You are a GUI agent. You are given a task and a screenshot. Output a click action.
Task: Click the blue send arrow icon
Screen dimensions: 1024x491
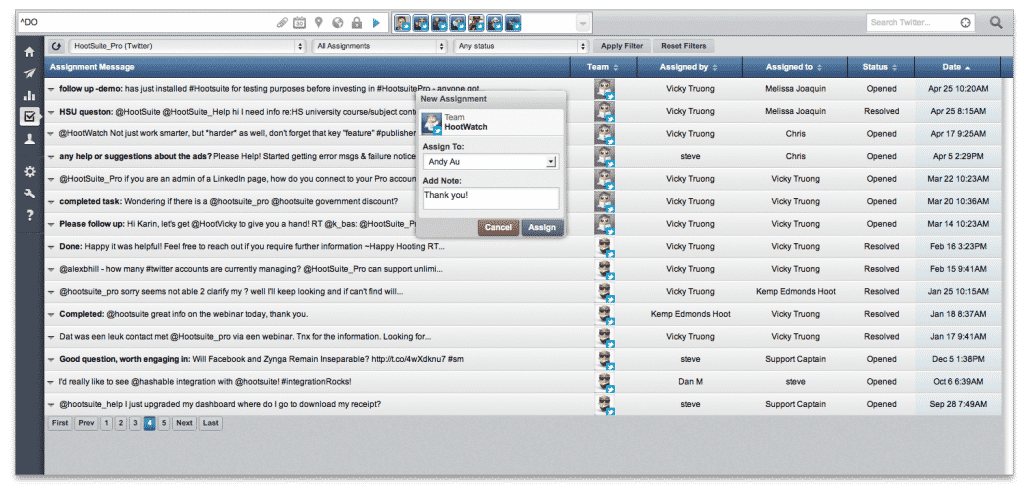click(376, 23)
